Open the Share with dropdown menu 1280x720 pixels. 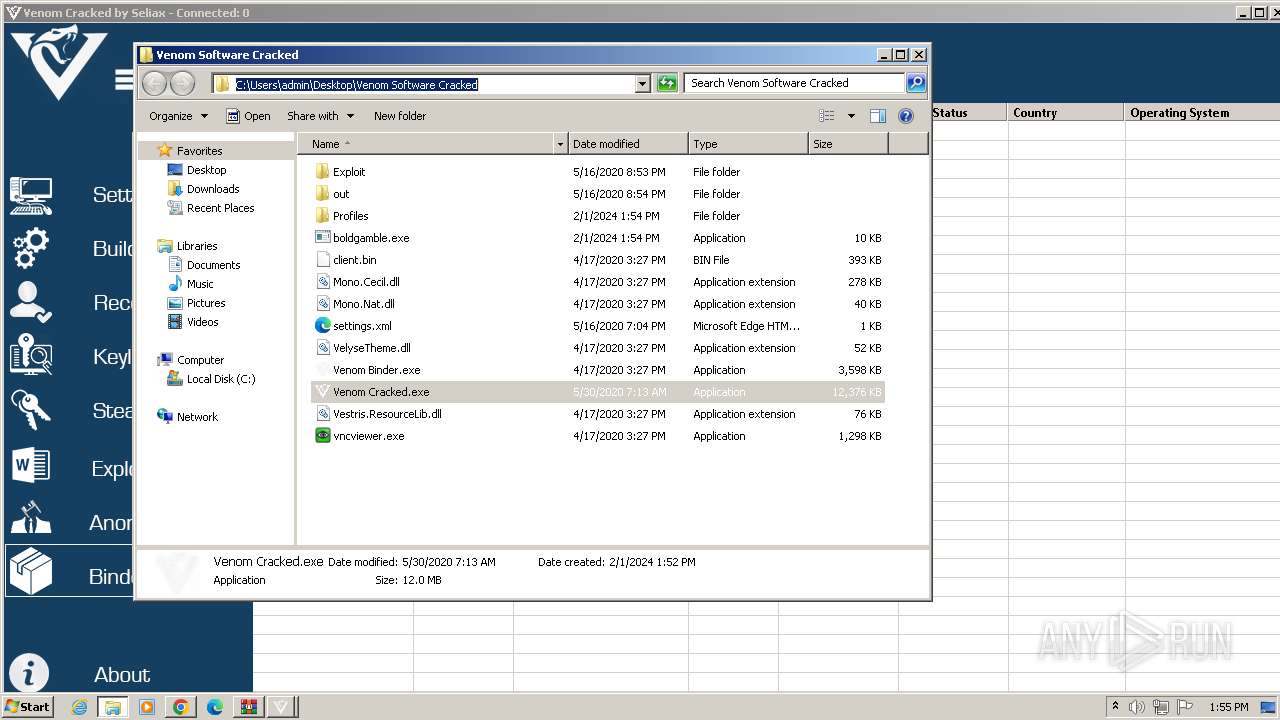(320, 116)
